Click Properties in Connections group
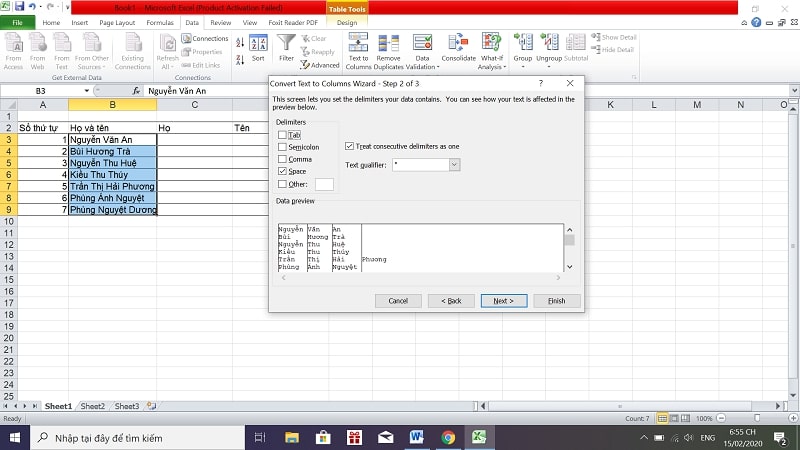This screenshot has width=800, height=450. [202, 52]
